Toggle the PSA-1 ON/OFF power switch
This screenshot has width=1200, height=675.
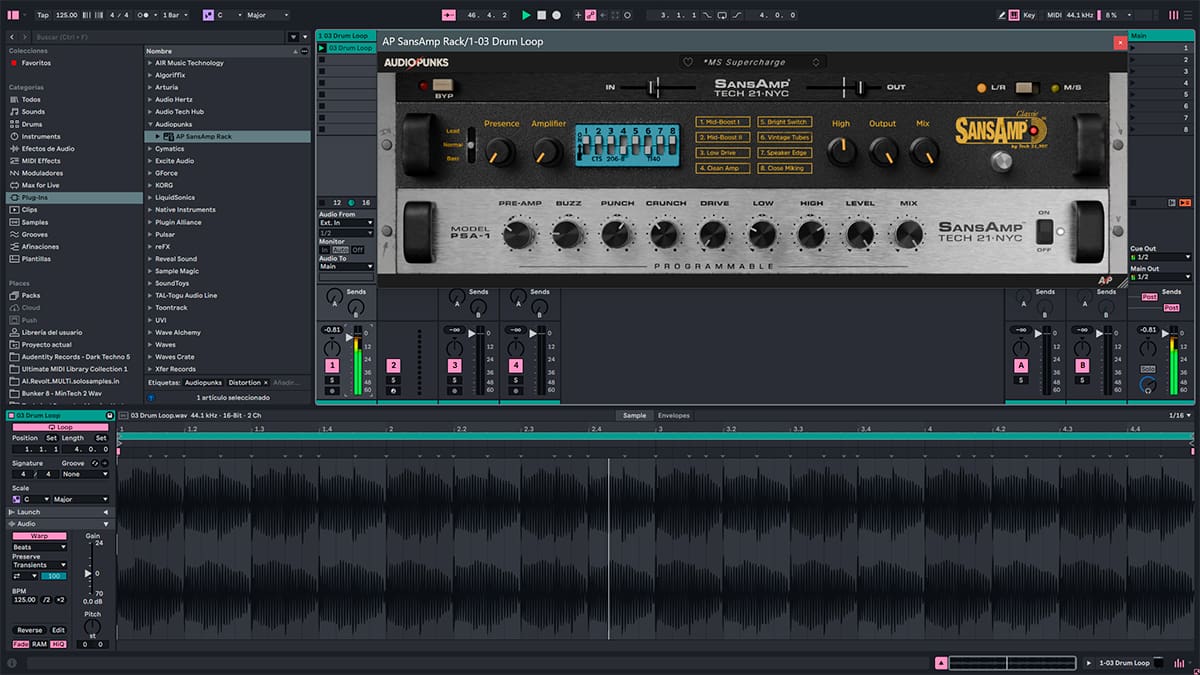click(1044, 232)
